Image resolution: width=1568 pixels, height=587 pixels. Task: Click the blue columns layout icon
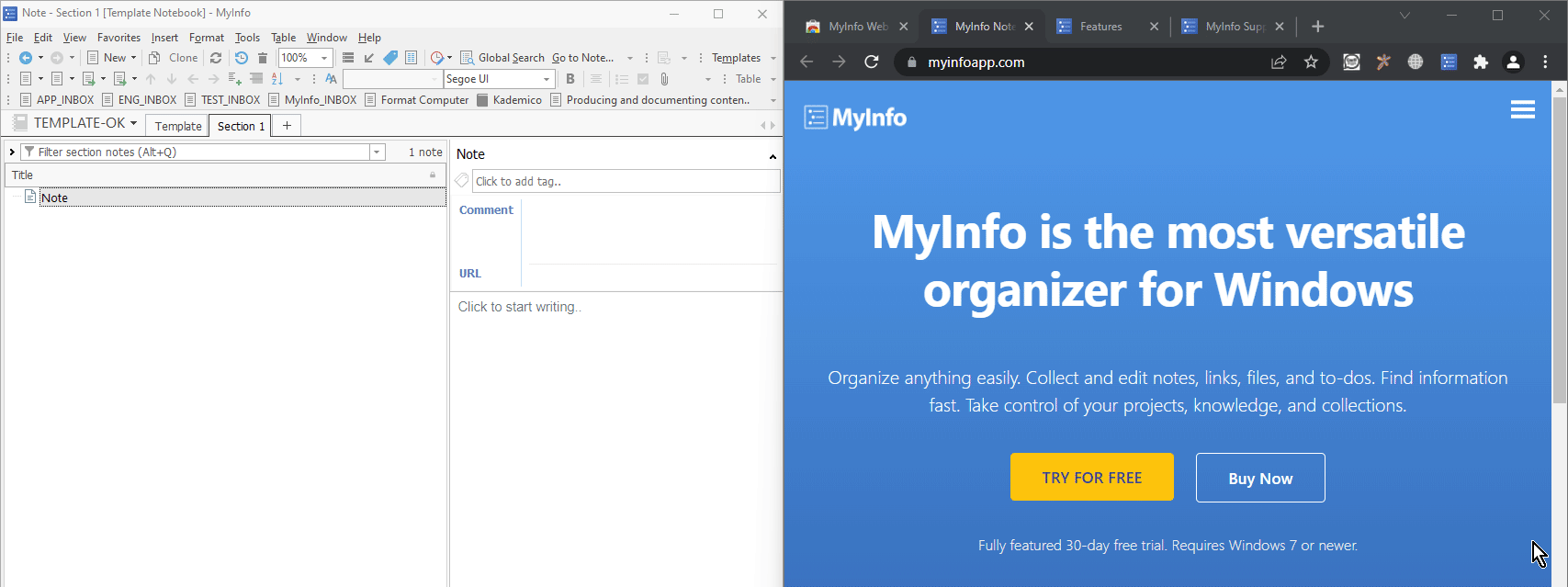412,58
